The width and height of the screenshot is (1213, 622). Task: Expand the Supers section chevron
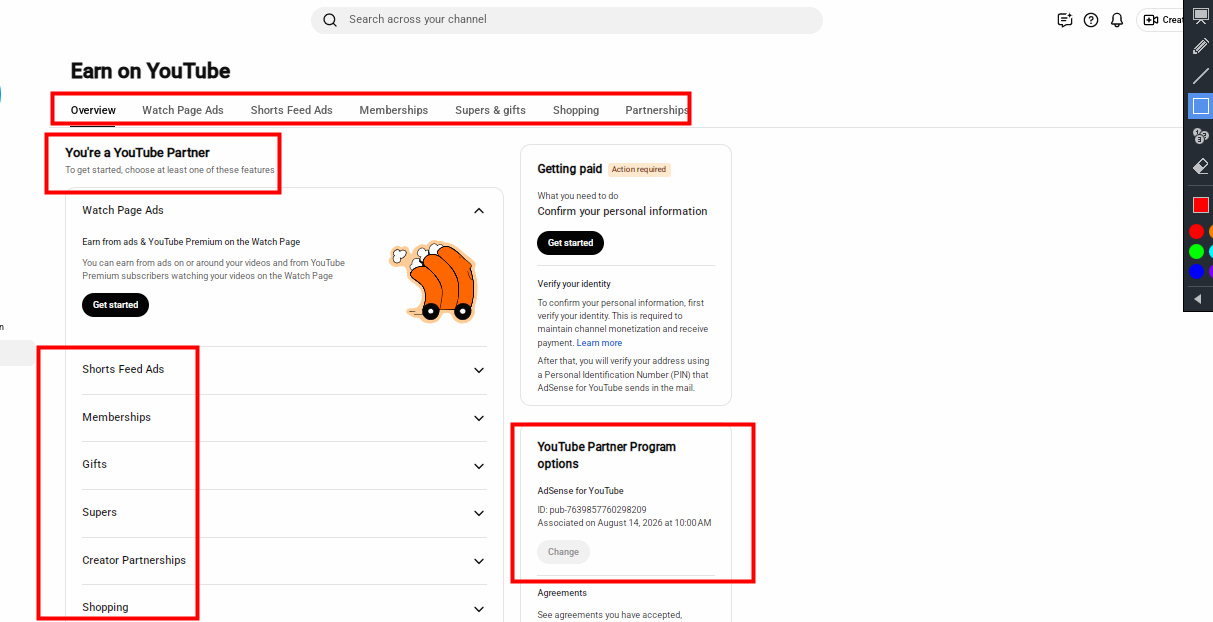coord(479,513)
